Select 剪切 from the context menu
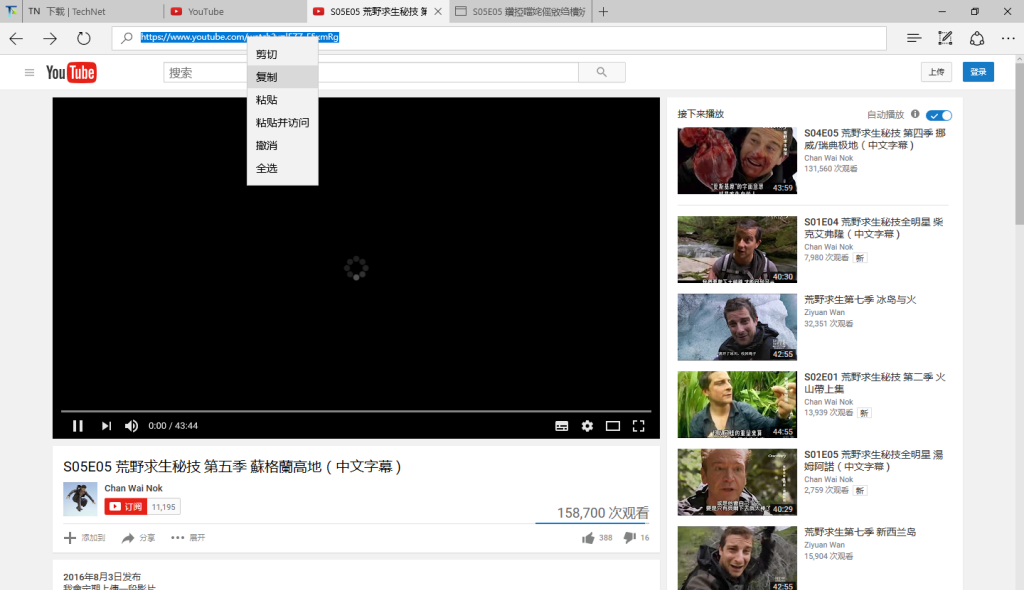1024x590 pixels. 283,54
